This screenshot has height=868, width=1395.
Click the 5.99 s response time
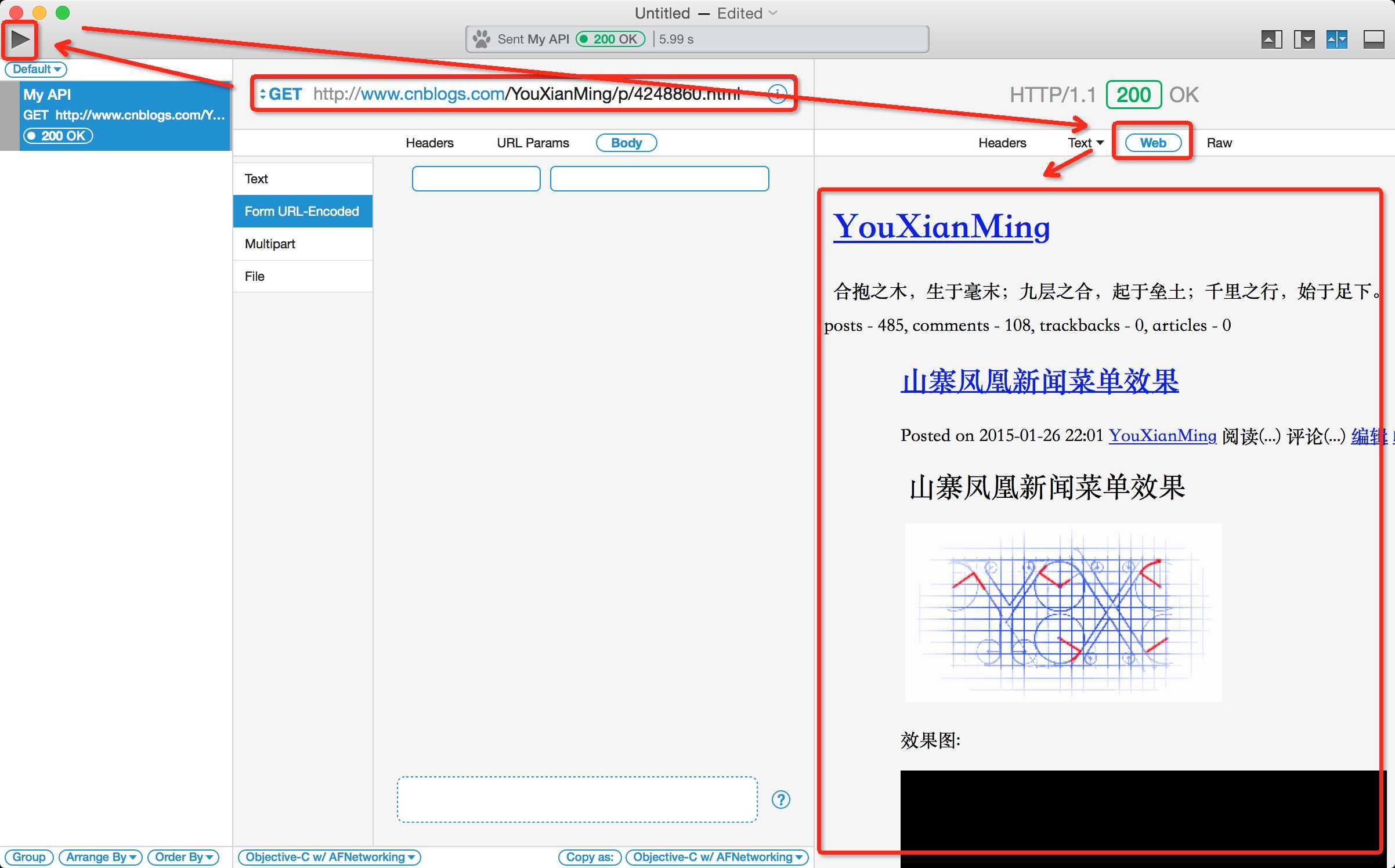676,39
